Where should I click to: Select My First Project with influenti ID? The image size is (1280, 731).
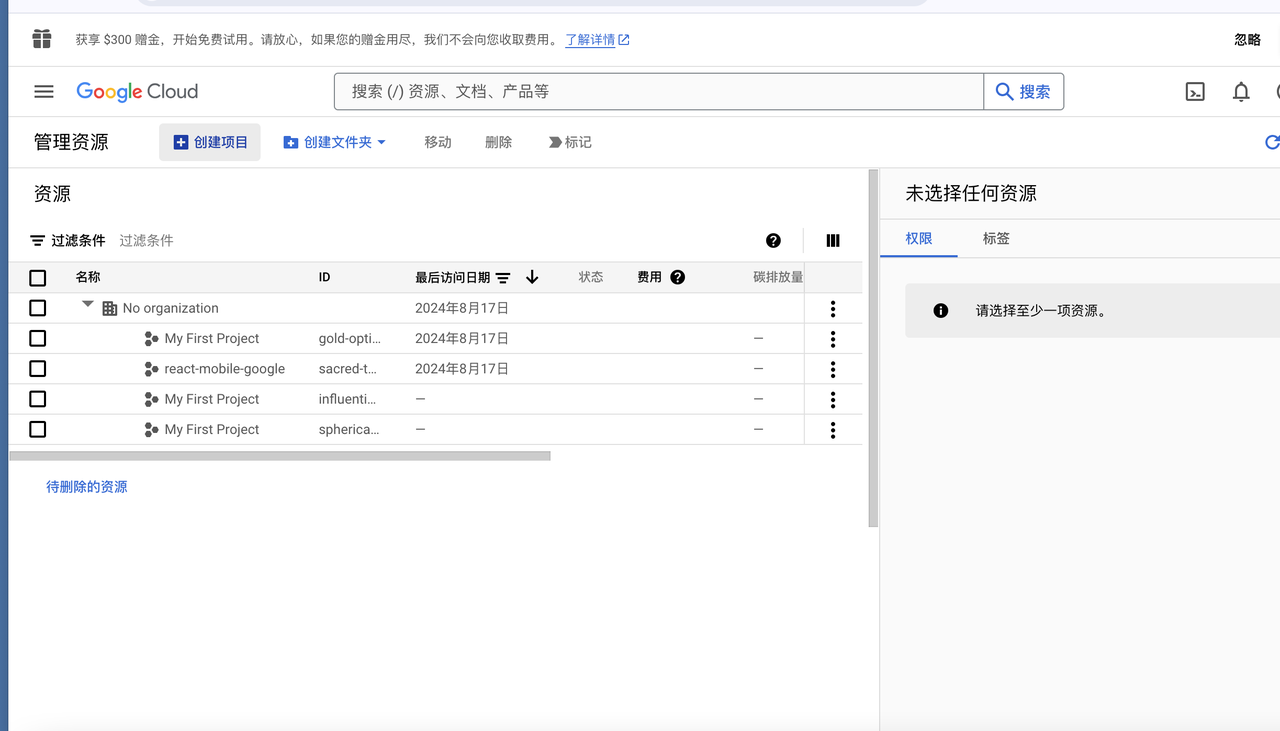pyautogui.click(x=212, y=399)
